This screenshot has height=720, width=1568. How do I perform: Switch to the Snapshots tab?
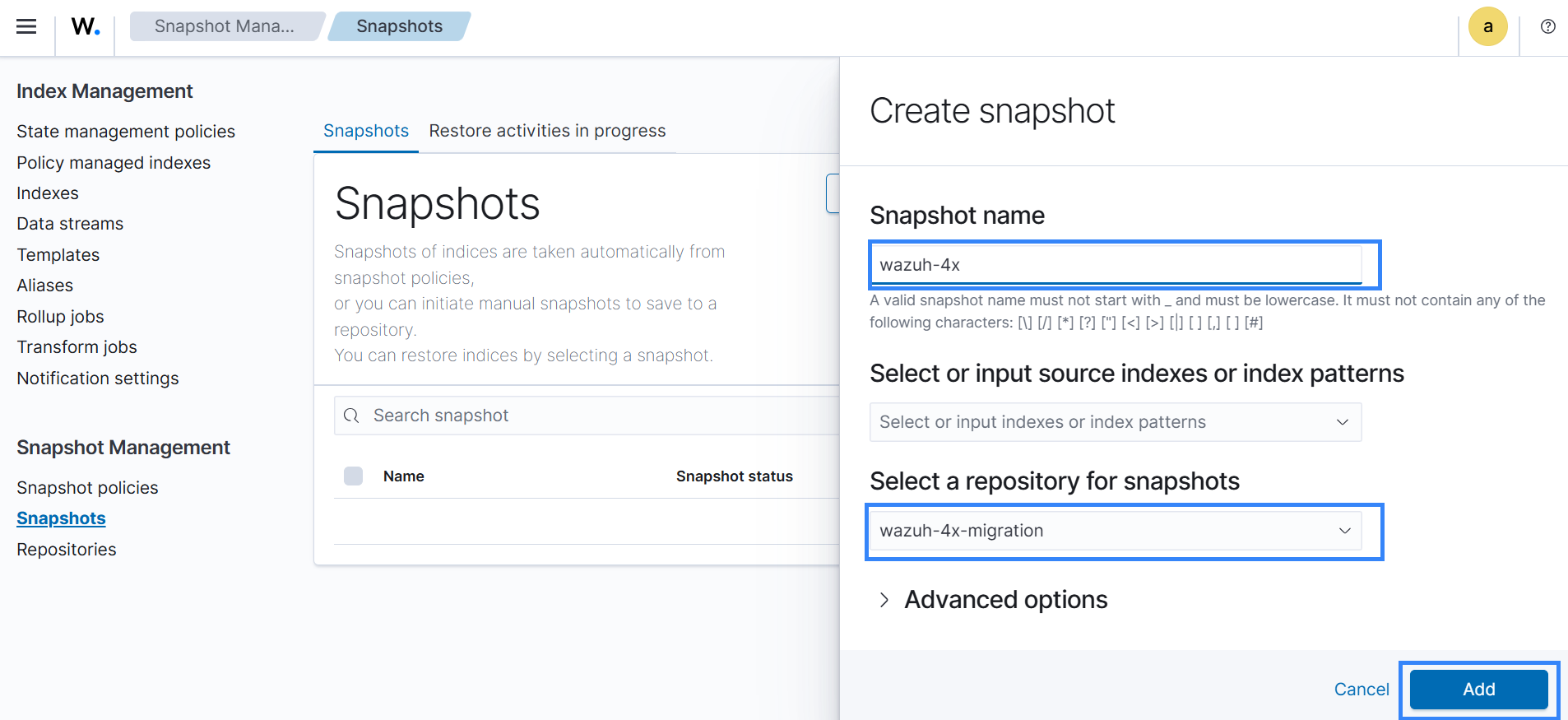pos(366,131)
